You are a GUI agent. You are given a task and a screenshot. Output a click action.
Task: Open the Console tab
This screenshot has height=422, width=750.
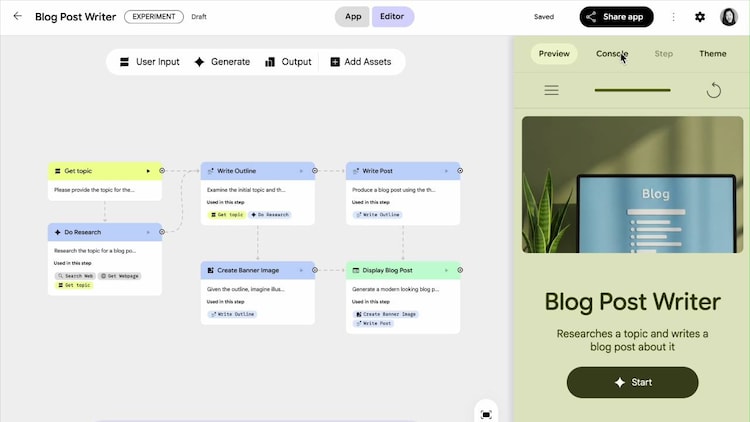[612, 54]
